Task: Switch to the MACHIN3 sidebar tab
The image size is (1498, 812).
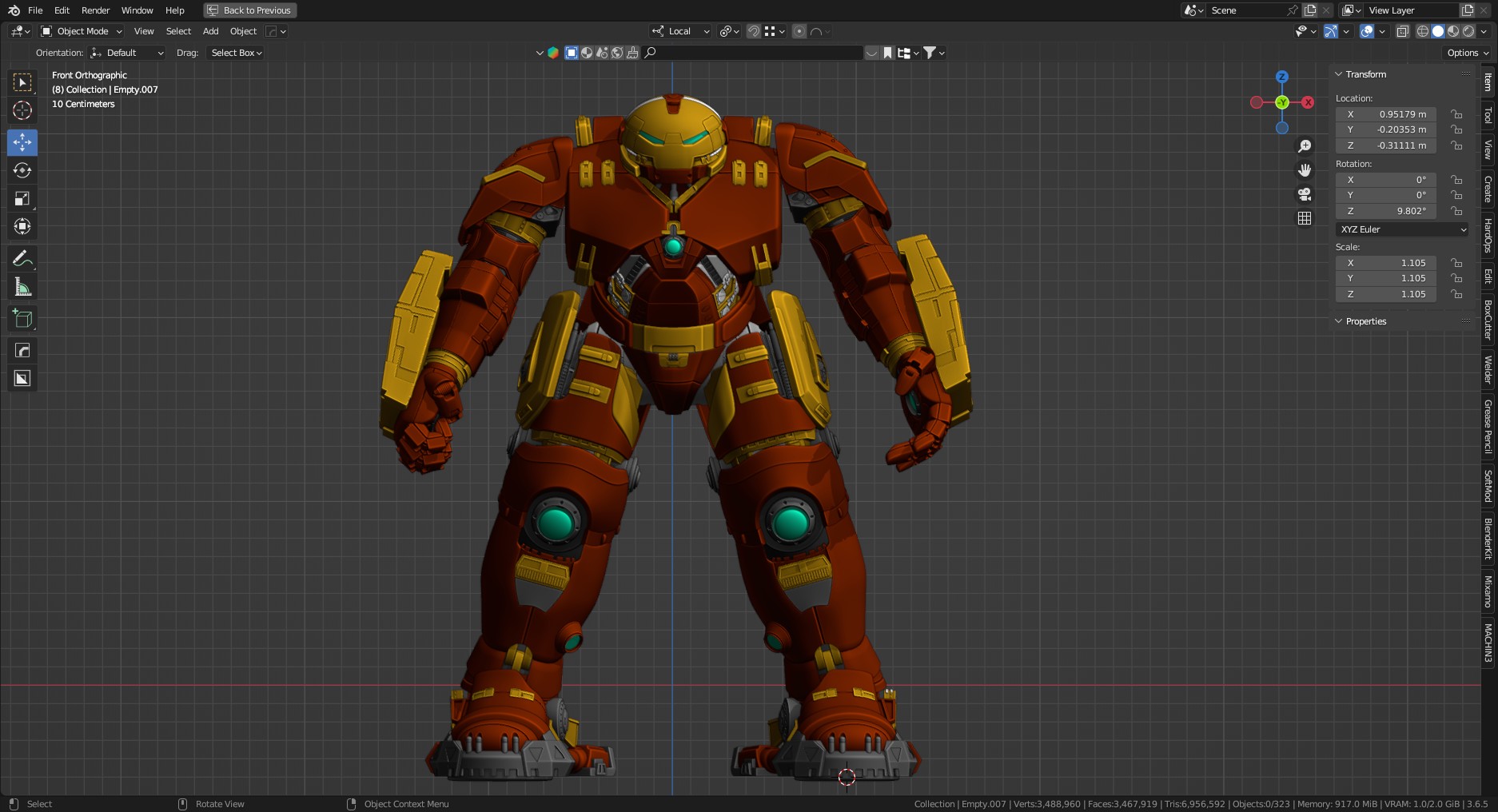Action: [x=1488, y=643]
